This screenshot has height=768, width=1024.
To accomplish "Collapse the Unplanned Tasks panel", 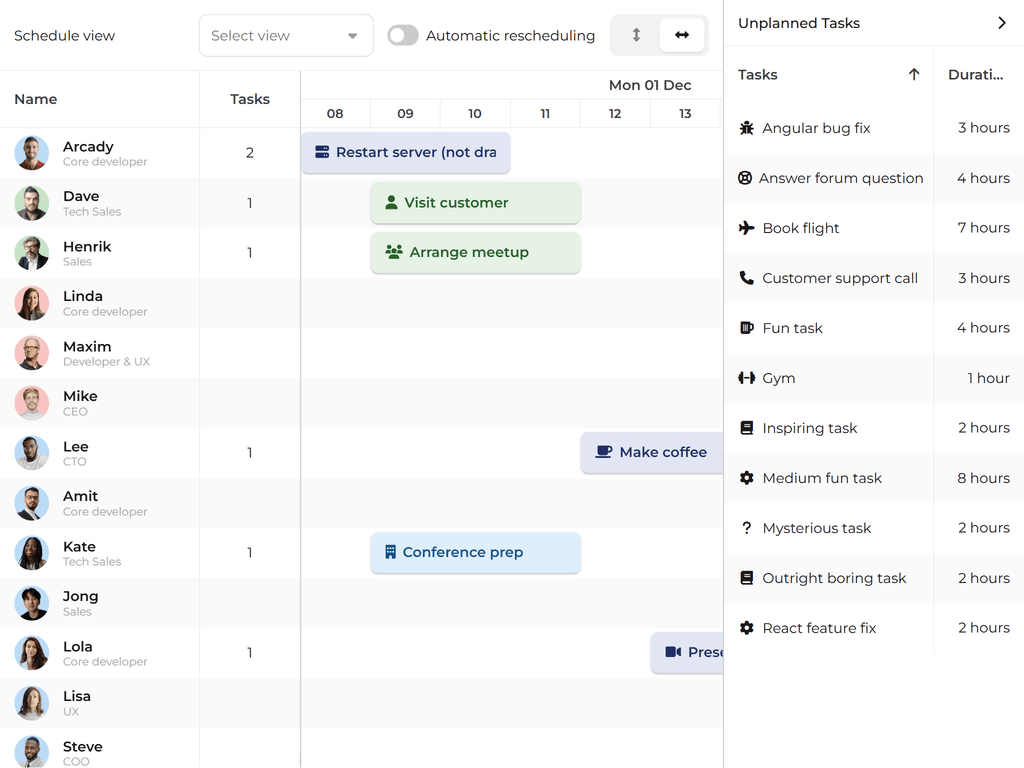I will pos(1001,23).
